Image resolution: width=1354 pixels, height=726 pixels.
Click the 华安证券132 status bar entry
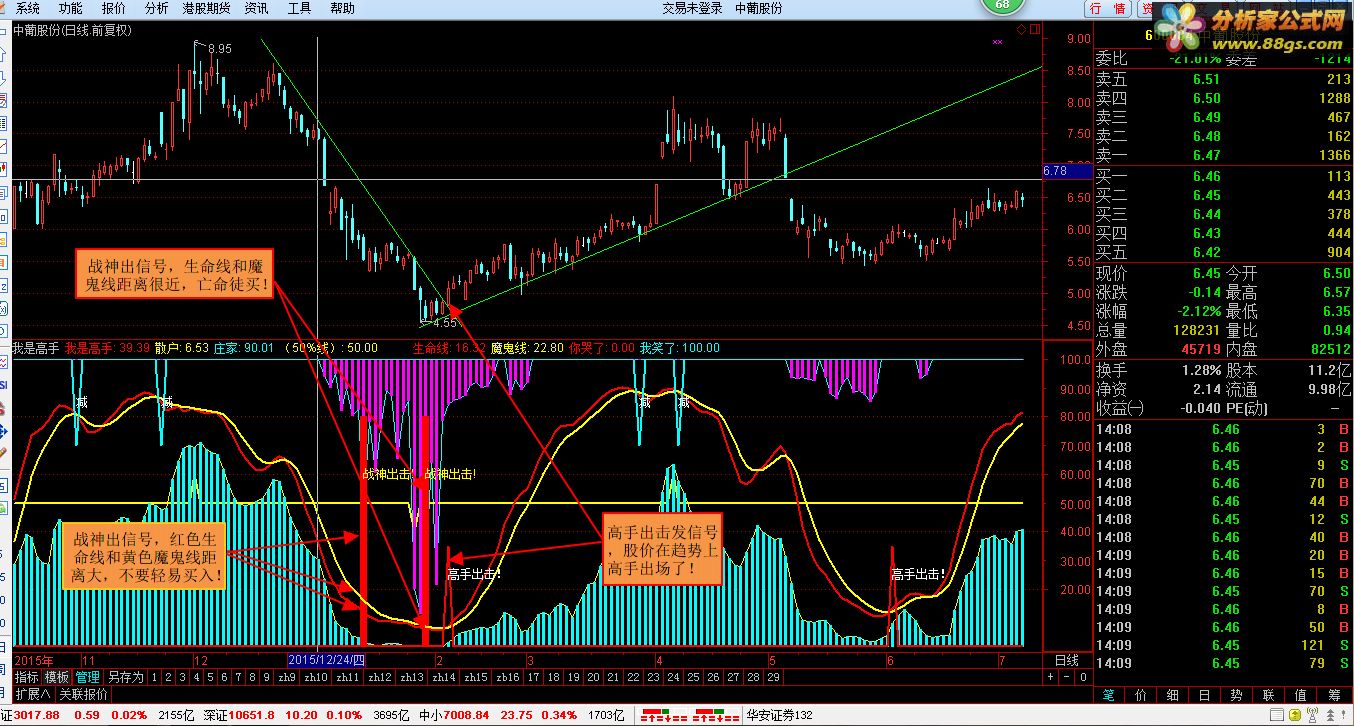[779, 715]
